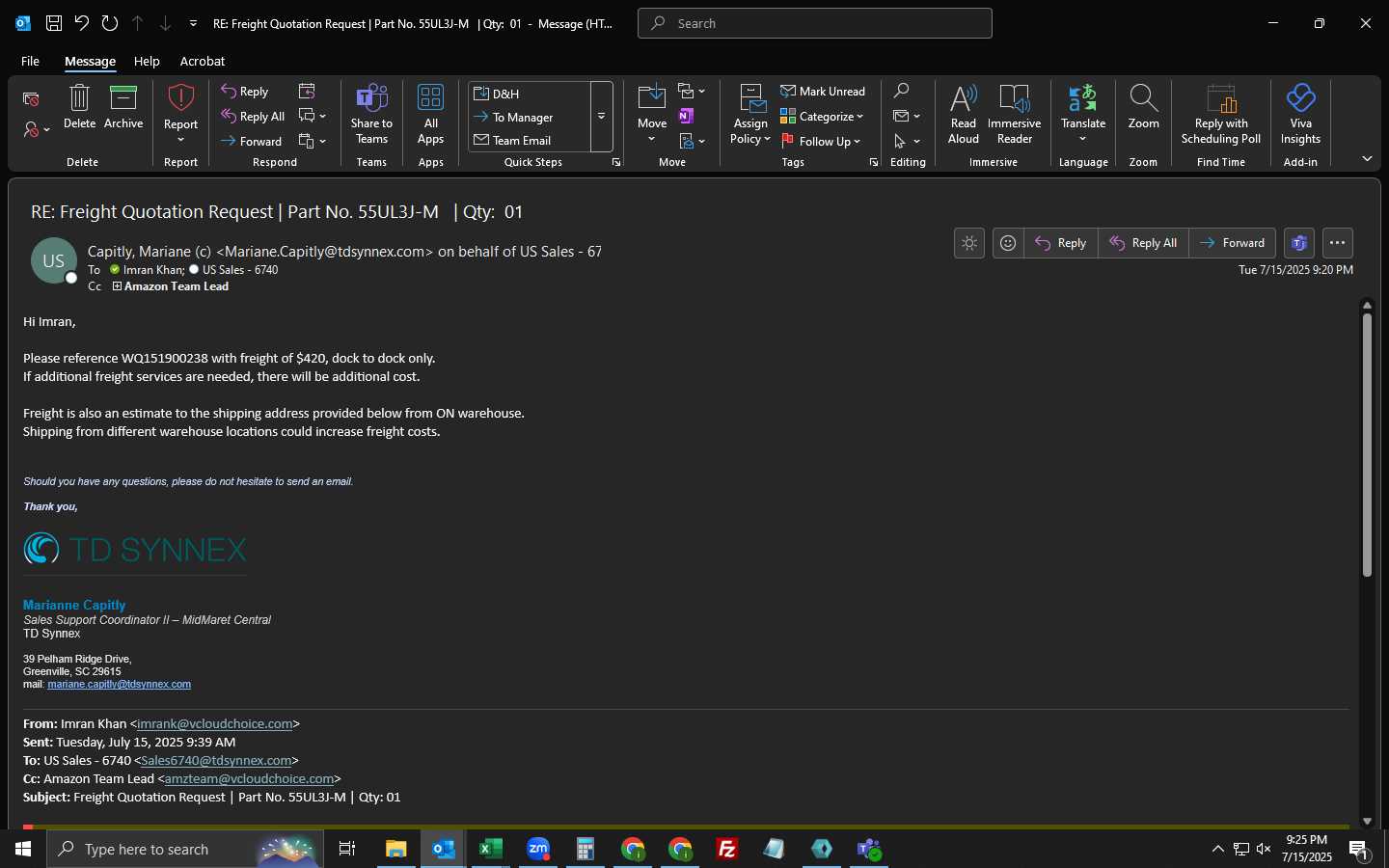The image size is (1389, 868).
Task: Open Customize Quick Access Toolbar dropdown
Action: coord(194,23)
